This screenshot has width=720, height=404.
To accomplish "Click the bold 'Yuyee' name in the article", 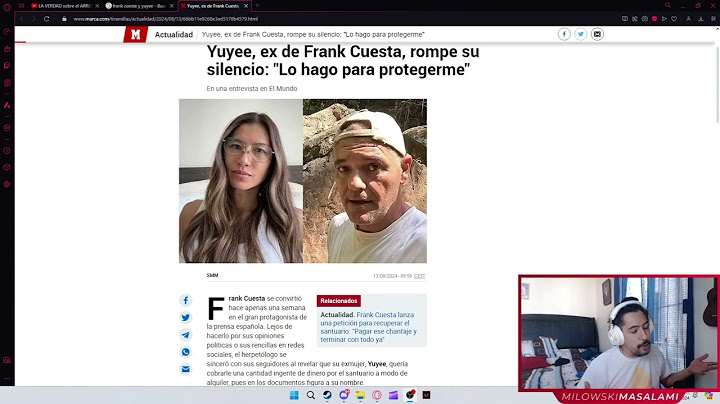I will pos(377,364).
